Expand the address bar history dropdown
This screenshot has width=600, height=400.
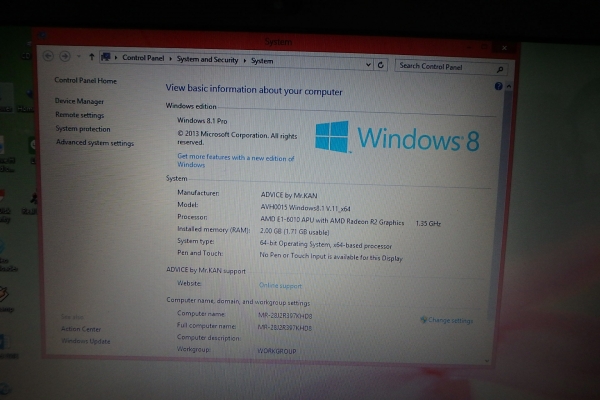coord(368,64)
